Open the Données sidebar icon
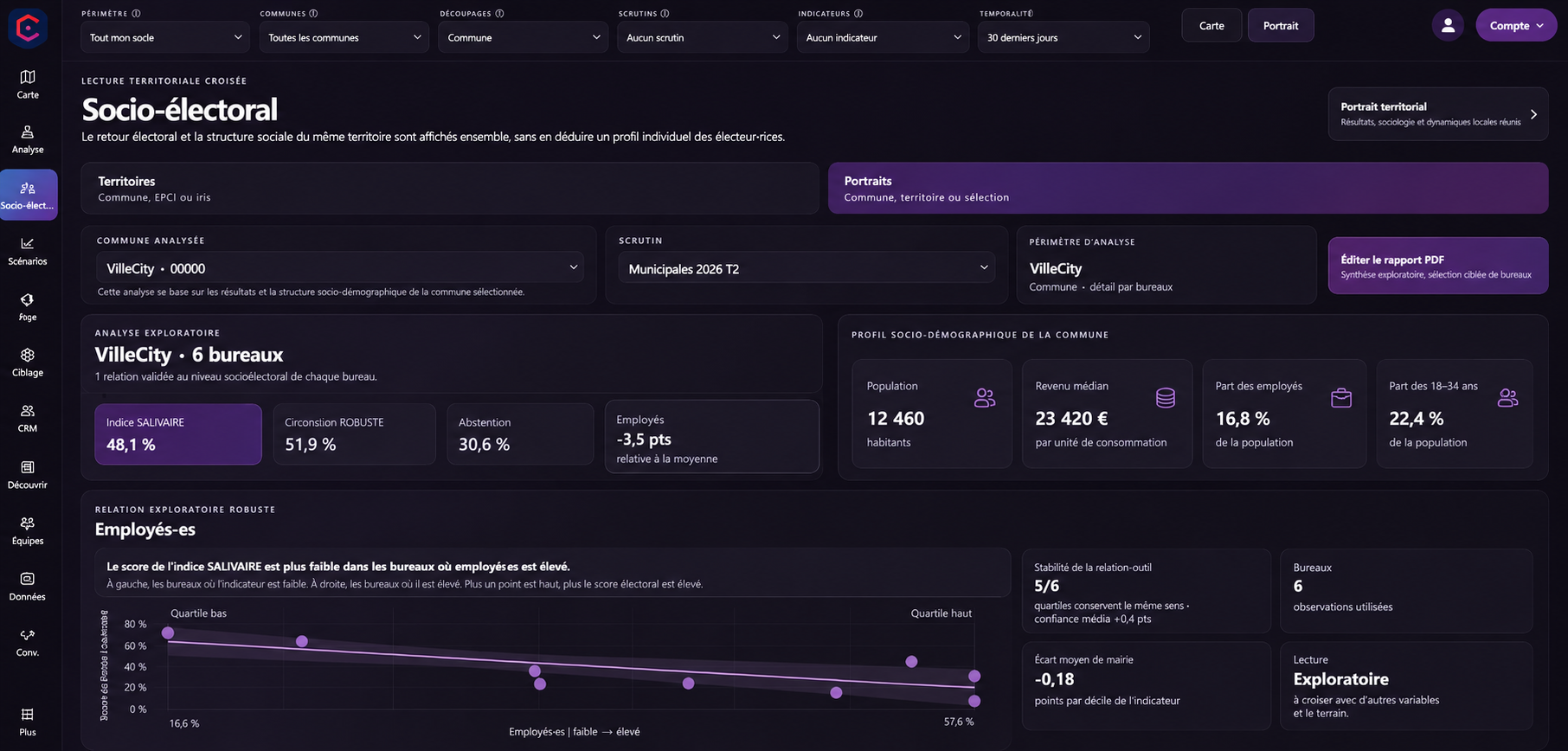Viewport: 1568px width, 751px height. (x=28, y=579)
